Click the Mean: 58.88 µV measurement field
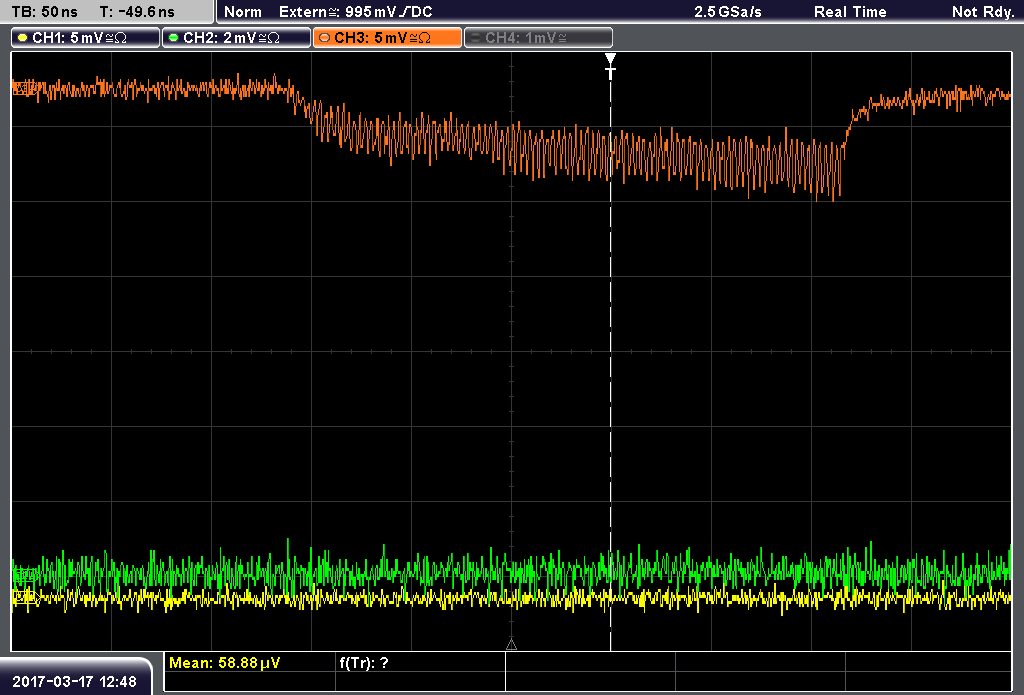The height and width of the screenshot is (695, 1024). pyautogui.click(x=249, y=663)
